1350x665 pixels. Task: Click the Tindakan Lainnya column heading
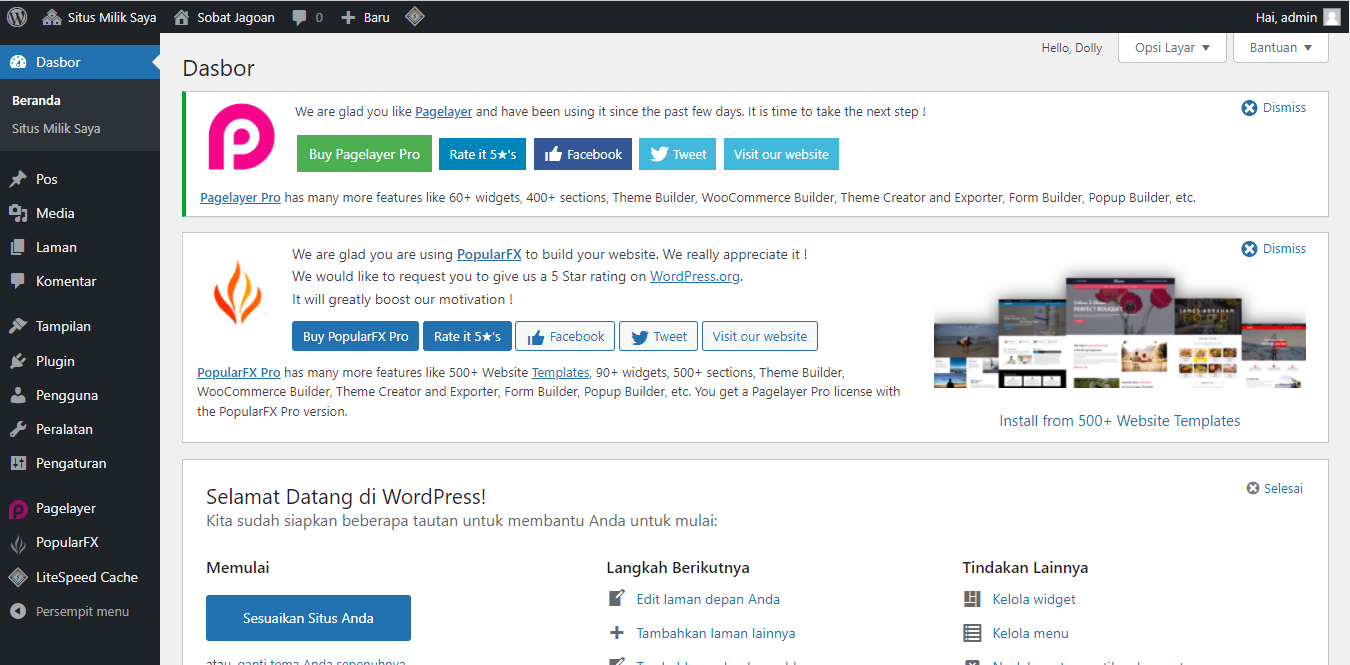tap(1025, 568)
